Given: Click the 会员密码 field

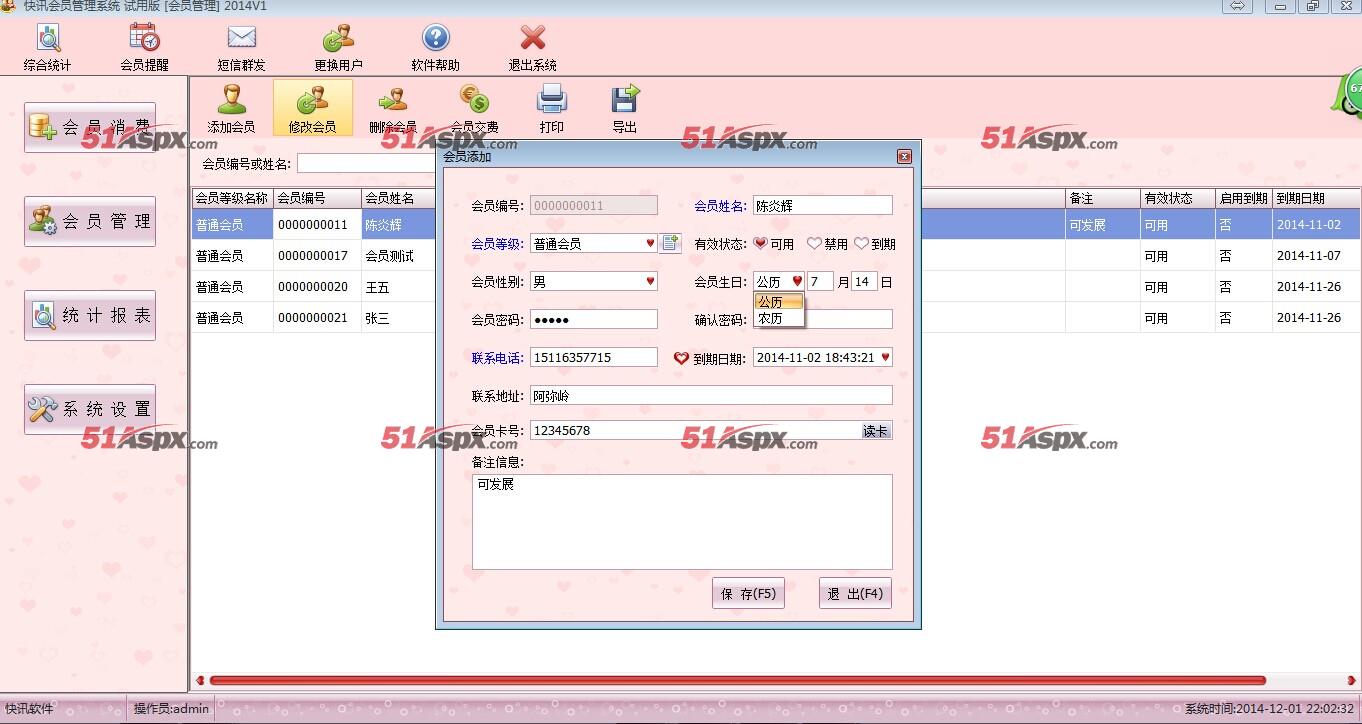Looking at the screenshot, I should pyautogui.click(x=594, y=320).
